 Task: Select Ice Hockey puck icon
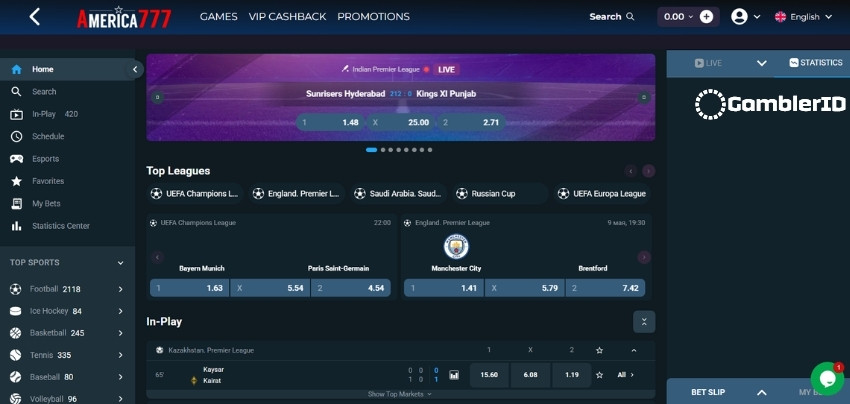click(x=16, y=311)
